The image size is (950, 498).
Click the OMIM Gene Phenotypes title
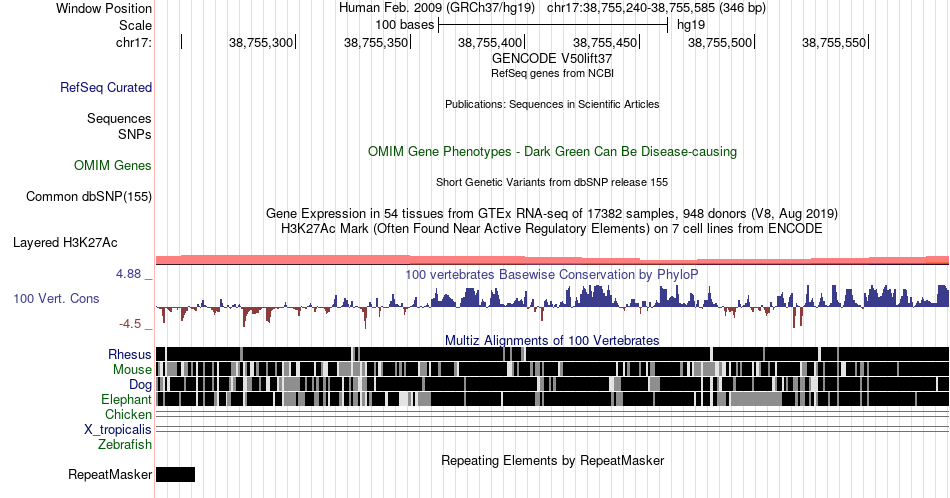tap(552, 151)
